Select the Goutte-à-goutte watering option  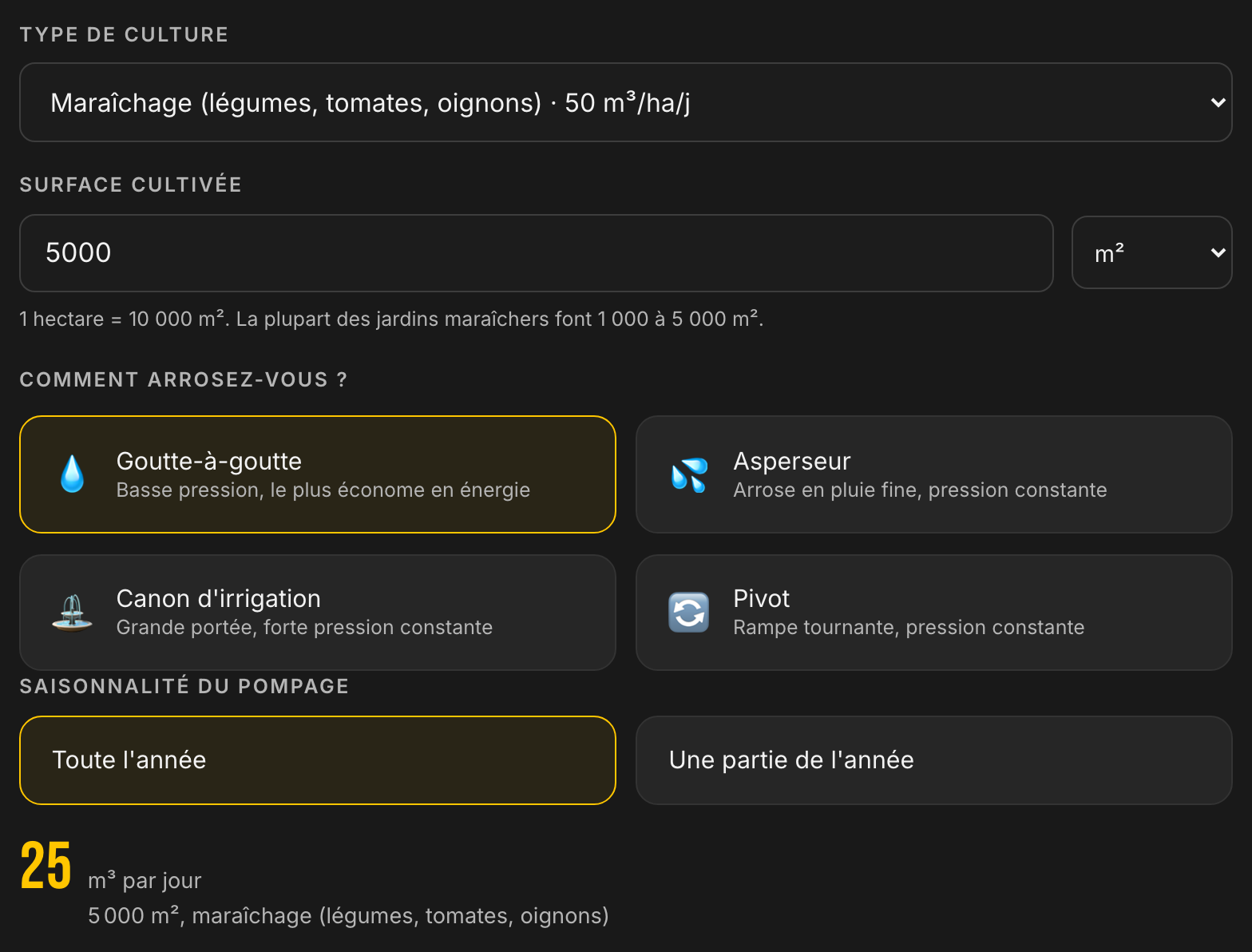click(x=318, y=474)
